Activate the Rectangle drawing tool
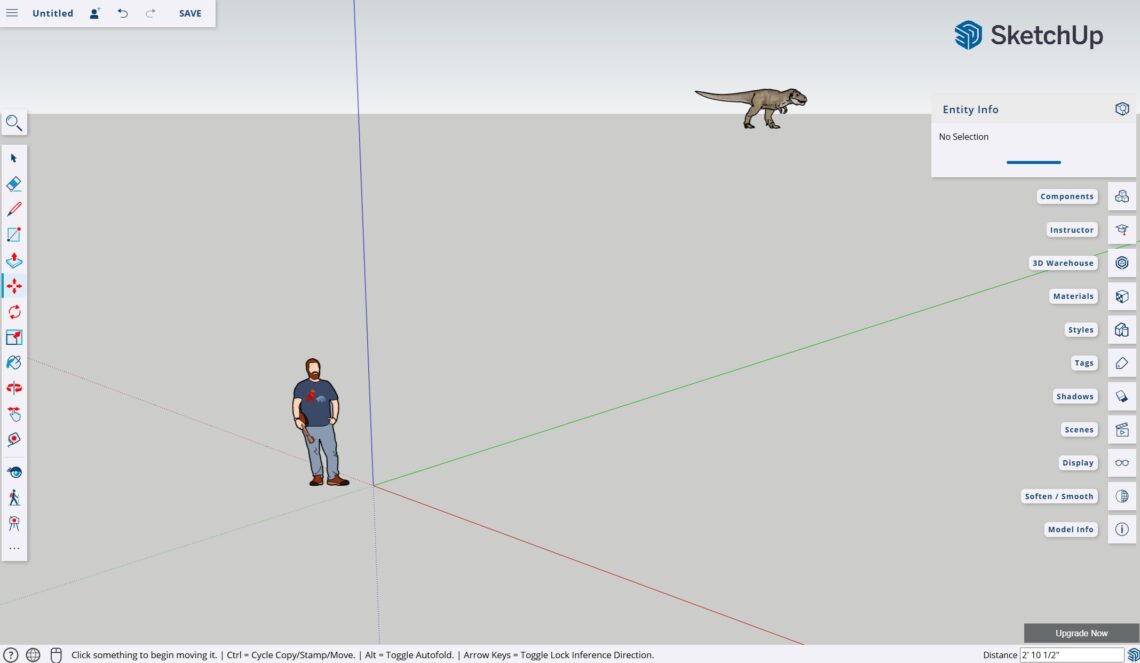The image size is (1140, 663). (14, 235)
